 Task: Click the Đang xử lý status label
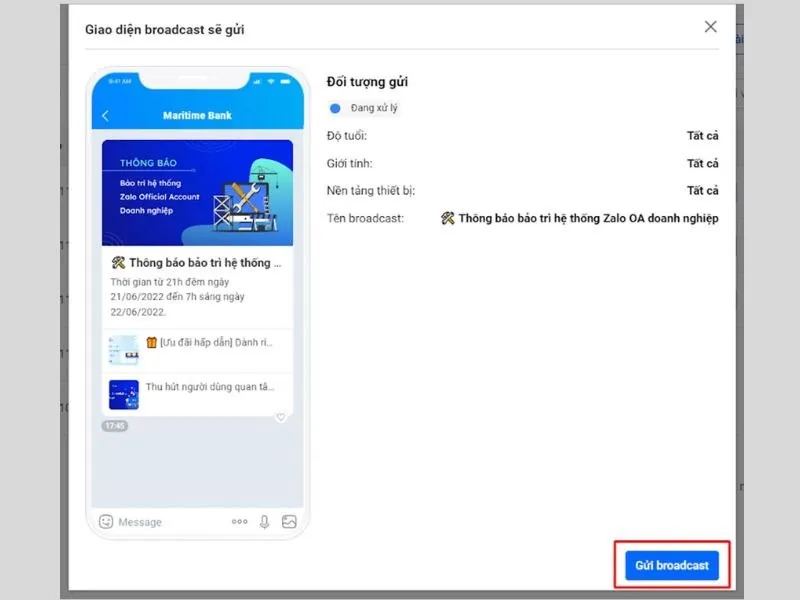tap(374, 108)
